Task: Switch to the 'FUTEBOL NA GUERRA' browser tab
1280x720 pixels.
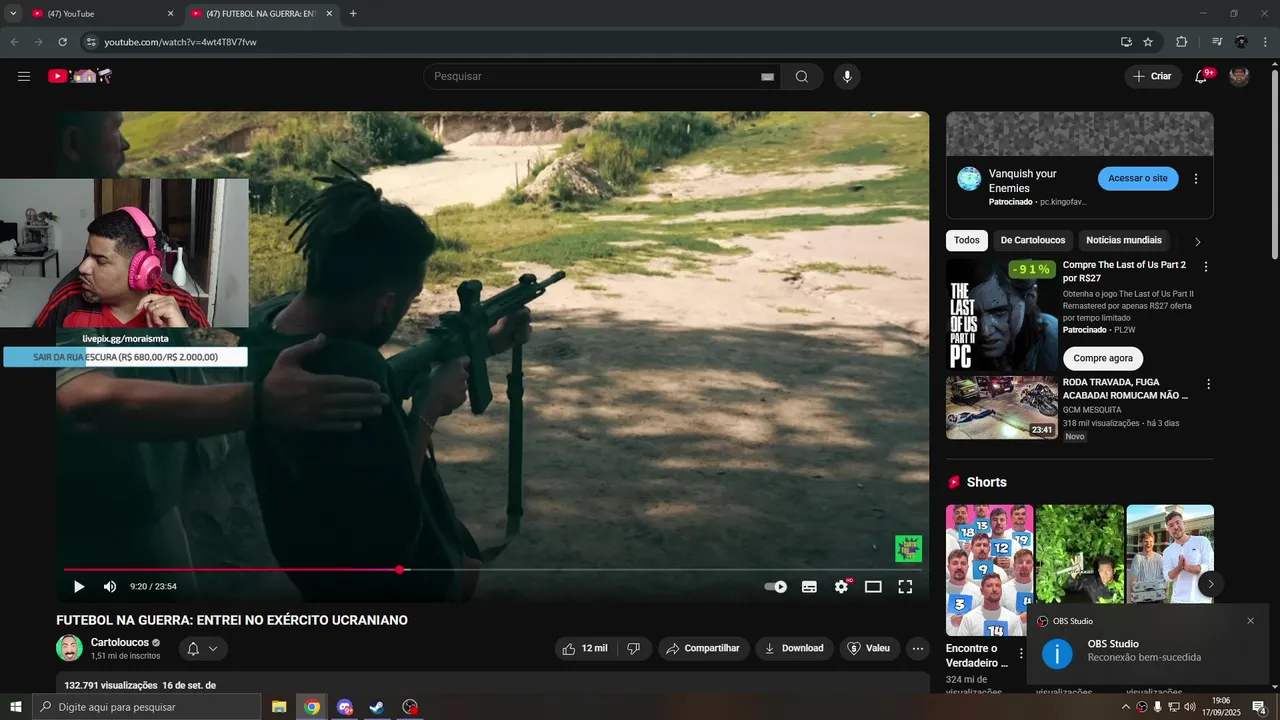Action: [262, 14]
